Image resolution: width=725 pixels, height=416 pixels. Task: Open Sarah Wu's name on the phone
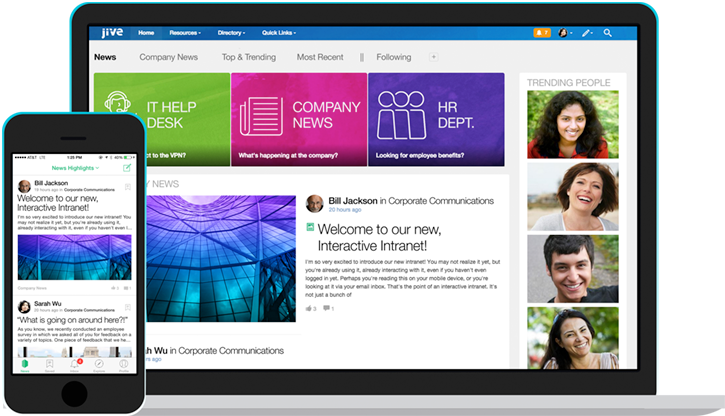[48, 304]
